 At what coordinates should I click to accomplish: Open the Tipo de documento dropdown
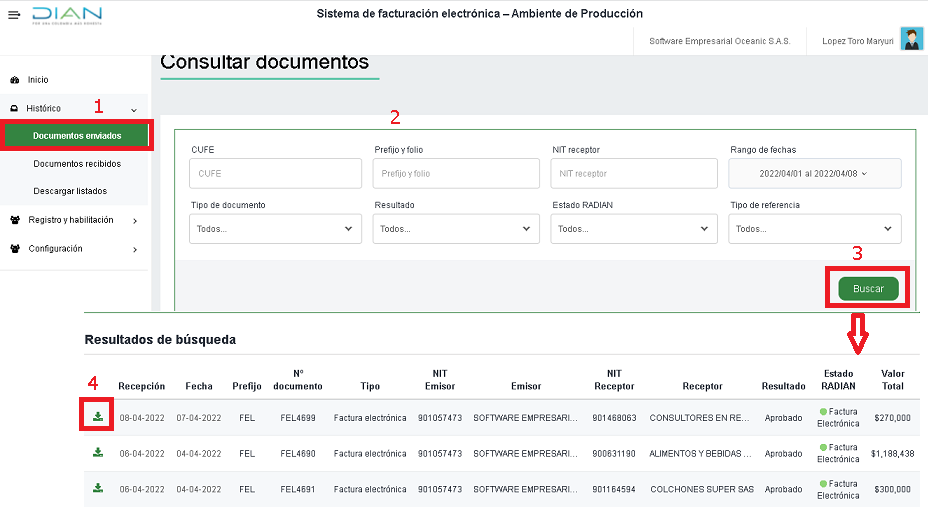point(275,229)
